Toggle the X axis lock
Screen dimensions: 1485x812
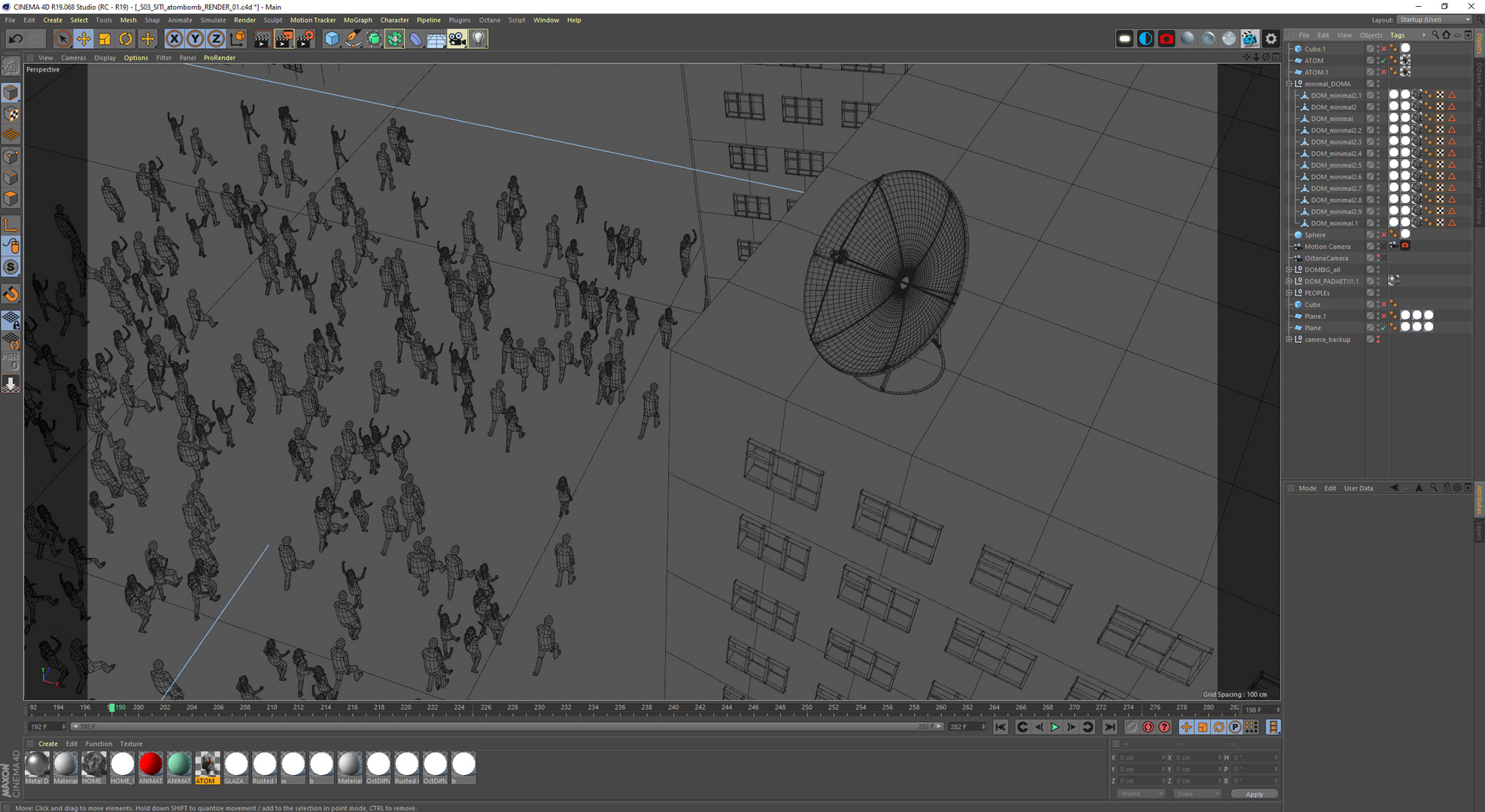174,38
